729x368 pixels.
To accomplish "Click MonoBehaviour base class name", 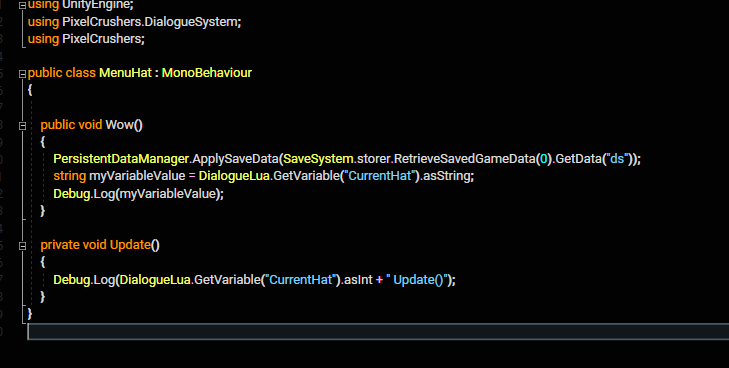I will tap(206, 73).
